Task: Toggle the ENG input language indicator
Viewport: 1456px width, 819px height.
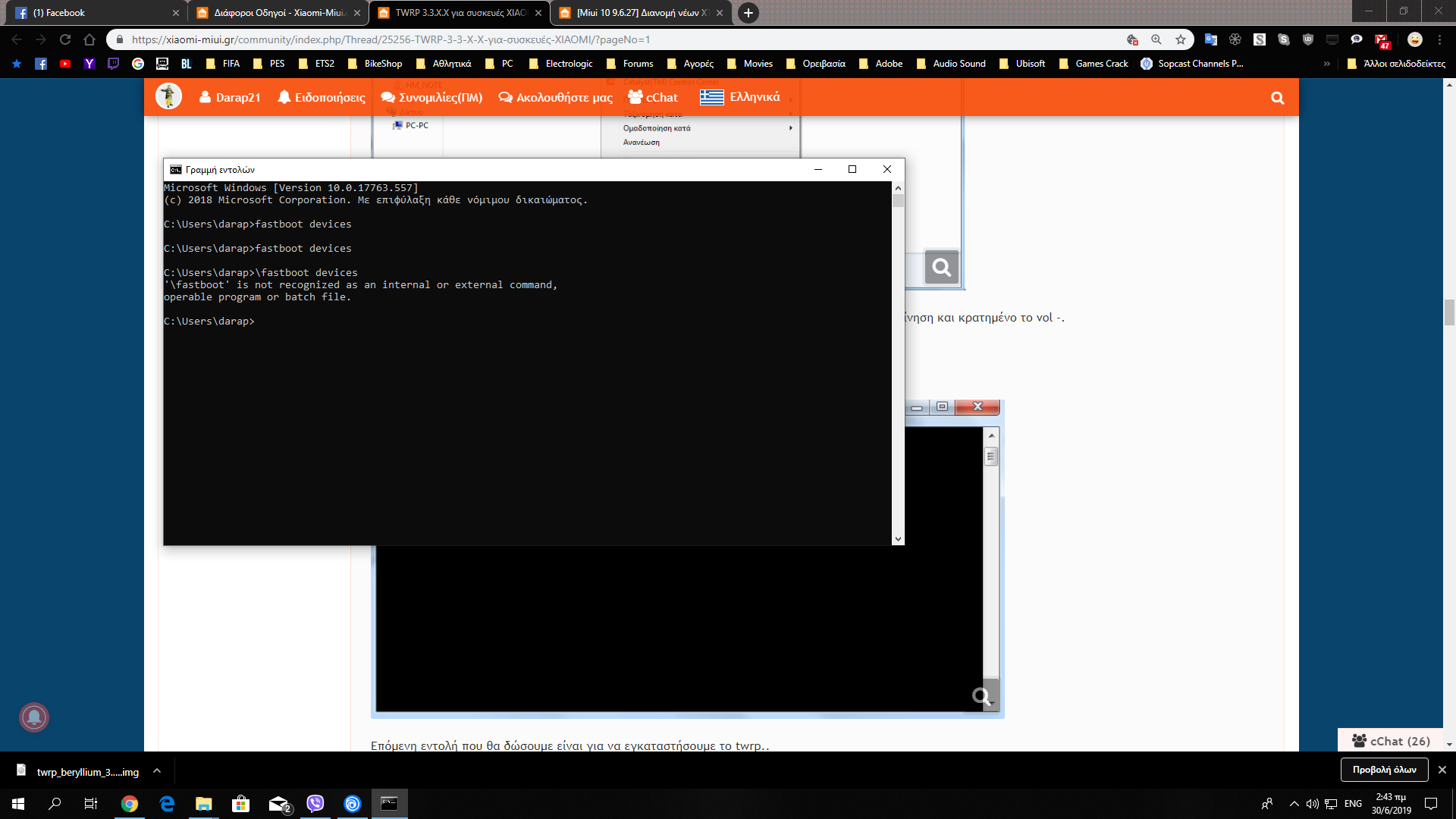Action: click(1353, 804)
